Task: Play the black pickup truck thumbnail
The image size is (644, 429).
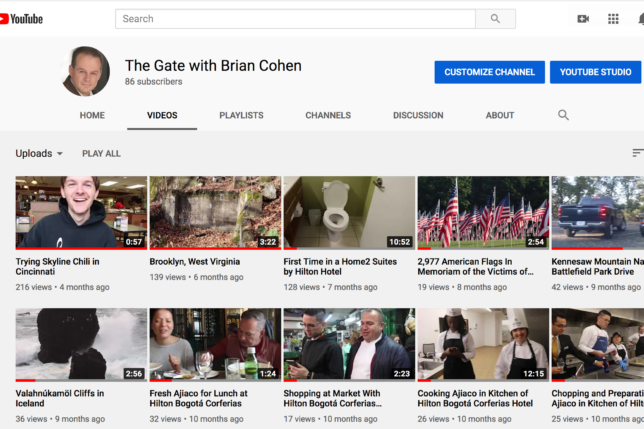Action: coord(598,213)
